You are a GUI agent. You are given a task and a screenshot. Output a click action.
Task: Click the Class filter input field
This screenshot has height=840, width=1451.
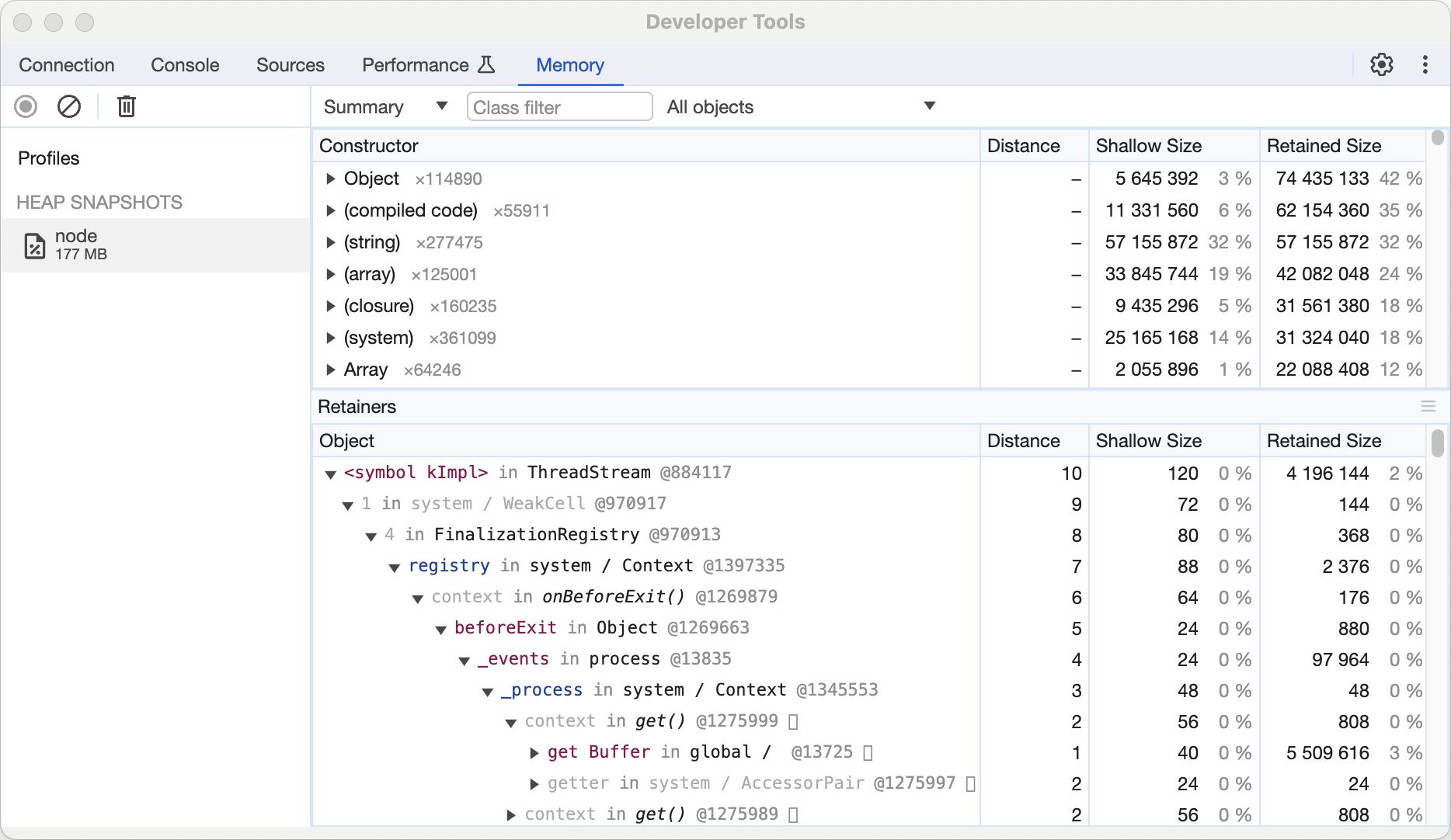point(559,107)
